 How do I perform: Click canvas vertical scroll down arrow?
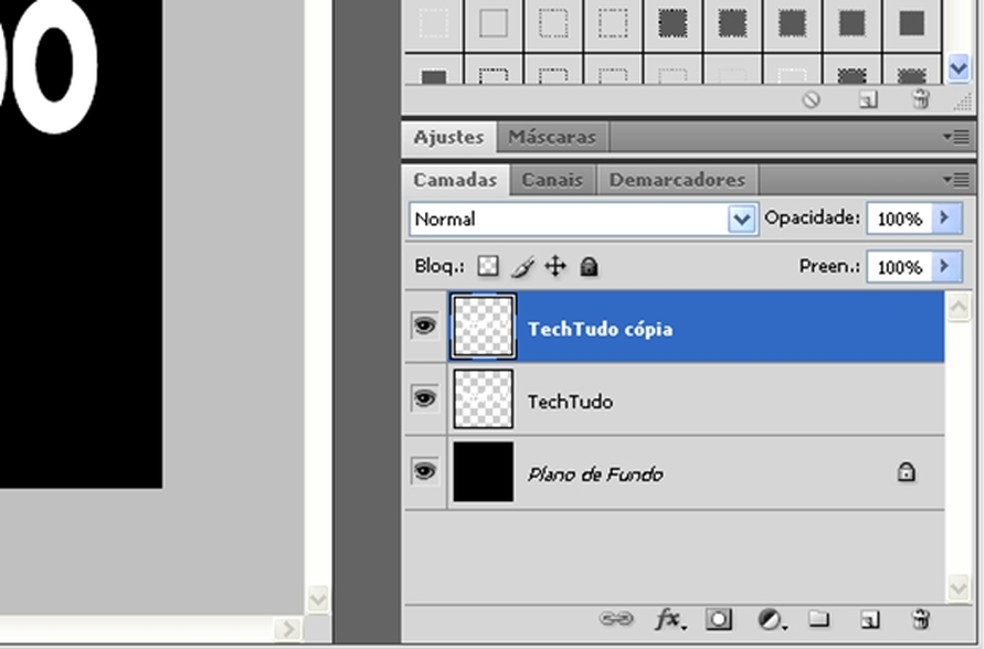318,598
